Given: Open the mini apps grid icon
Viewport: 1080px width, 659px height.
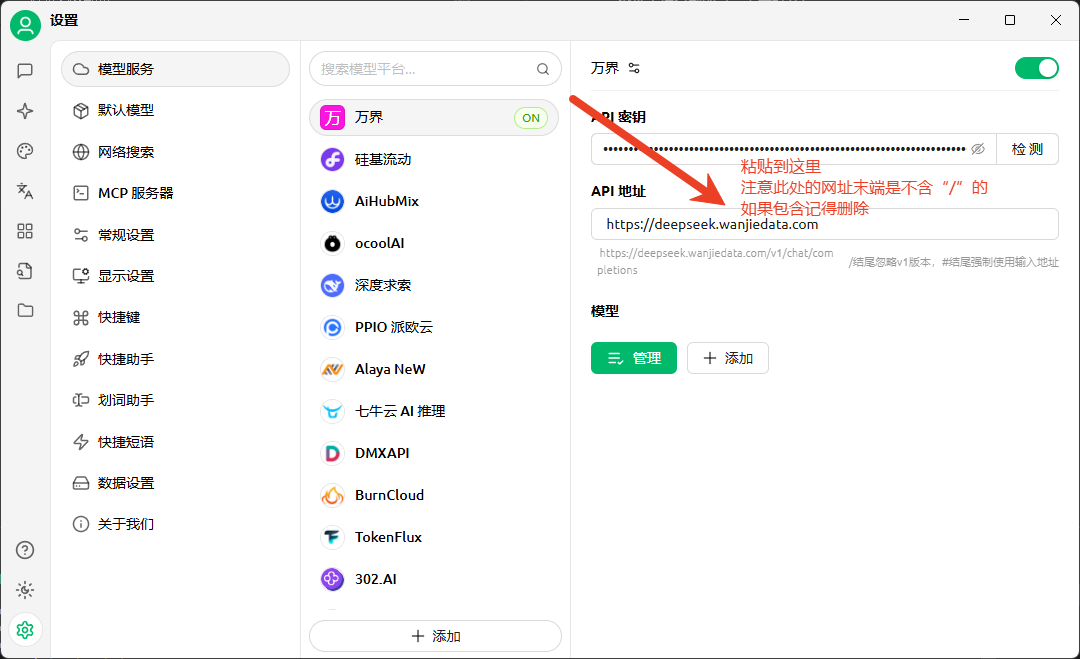Looking at the screenshot, I should (25, 231).
